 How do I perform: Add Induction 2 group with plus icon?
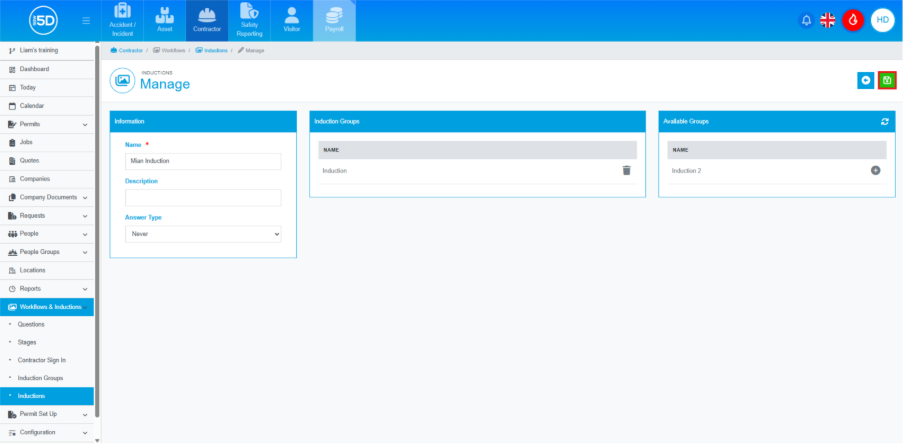[875, 171]
